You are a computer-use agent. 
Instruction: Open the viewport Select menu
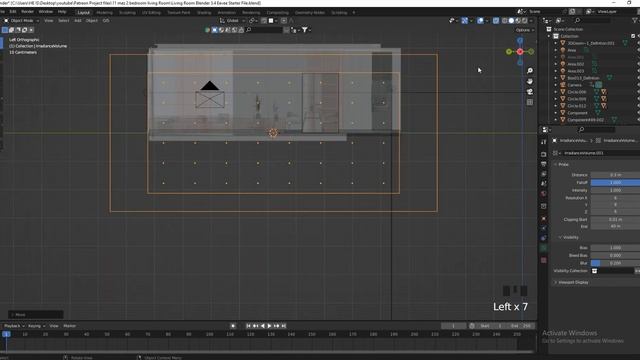point(64,20)
